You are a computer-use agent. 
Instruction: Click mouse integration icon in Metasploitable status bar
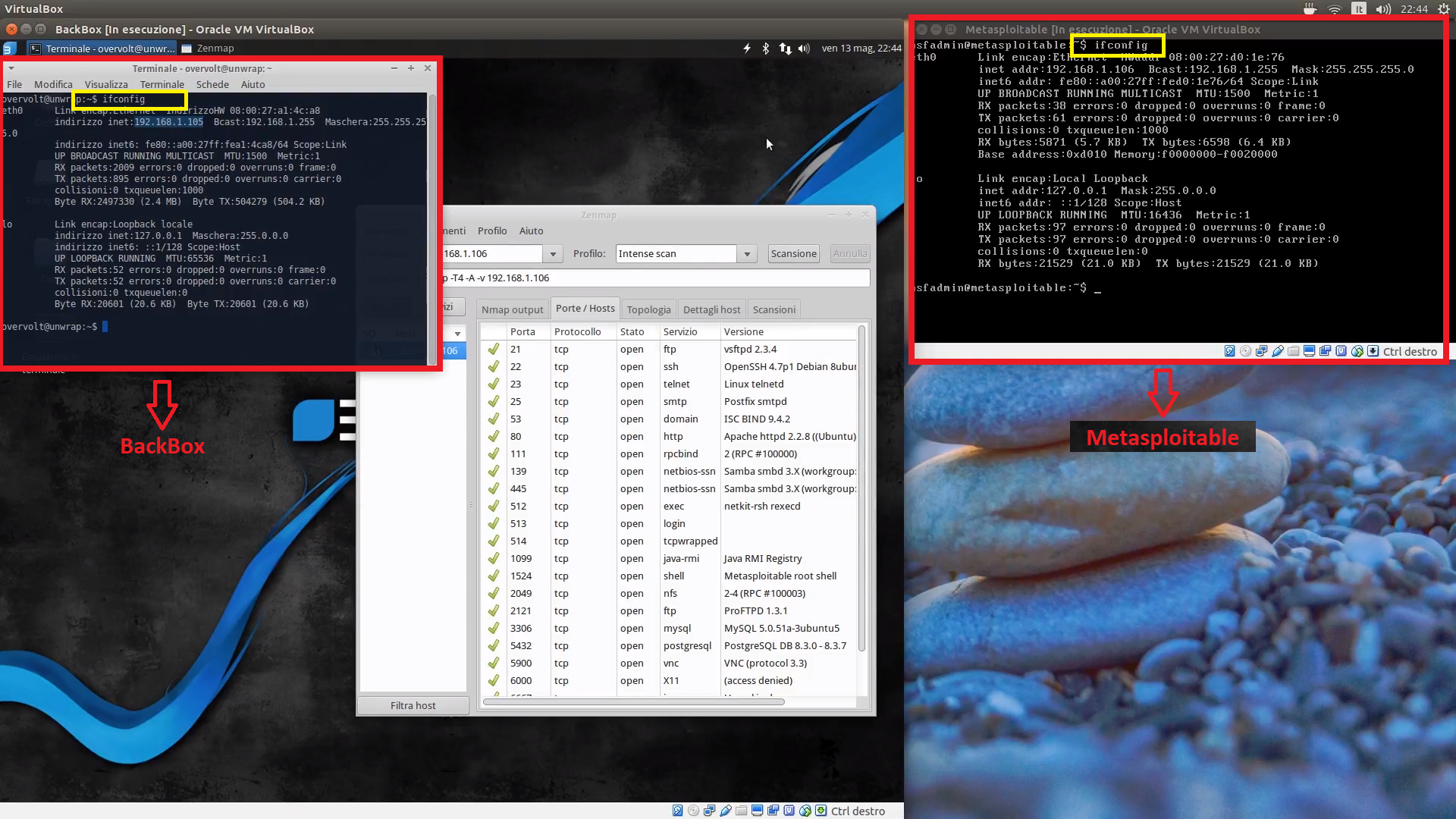click(x=1357, y=351)
